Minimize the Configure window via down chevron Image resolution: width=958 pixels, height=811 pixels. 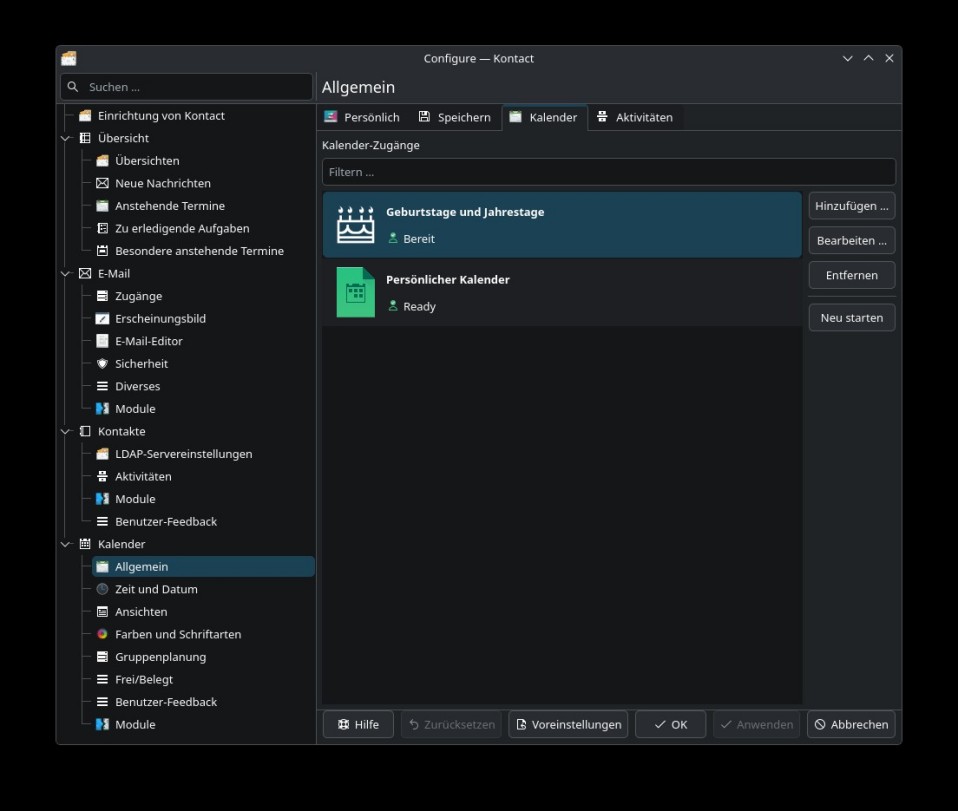point(847,59)
